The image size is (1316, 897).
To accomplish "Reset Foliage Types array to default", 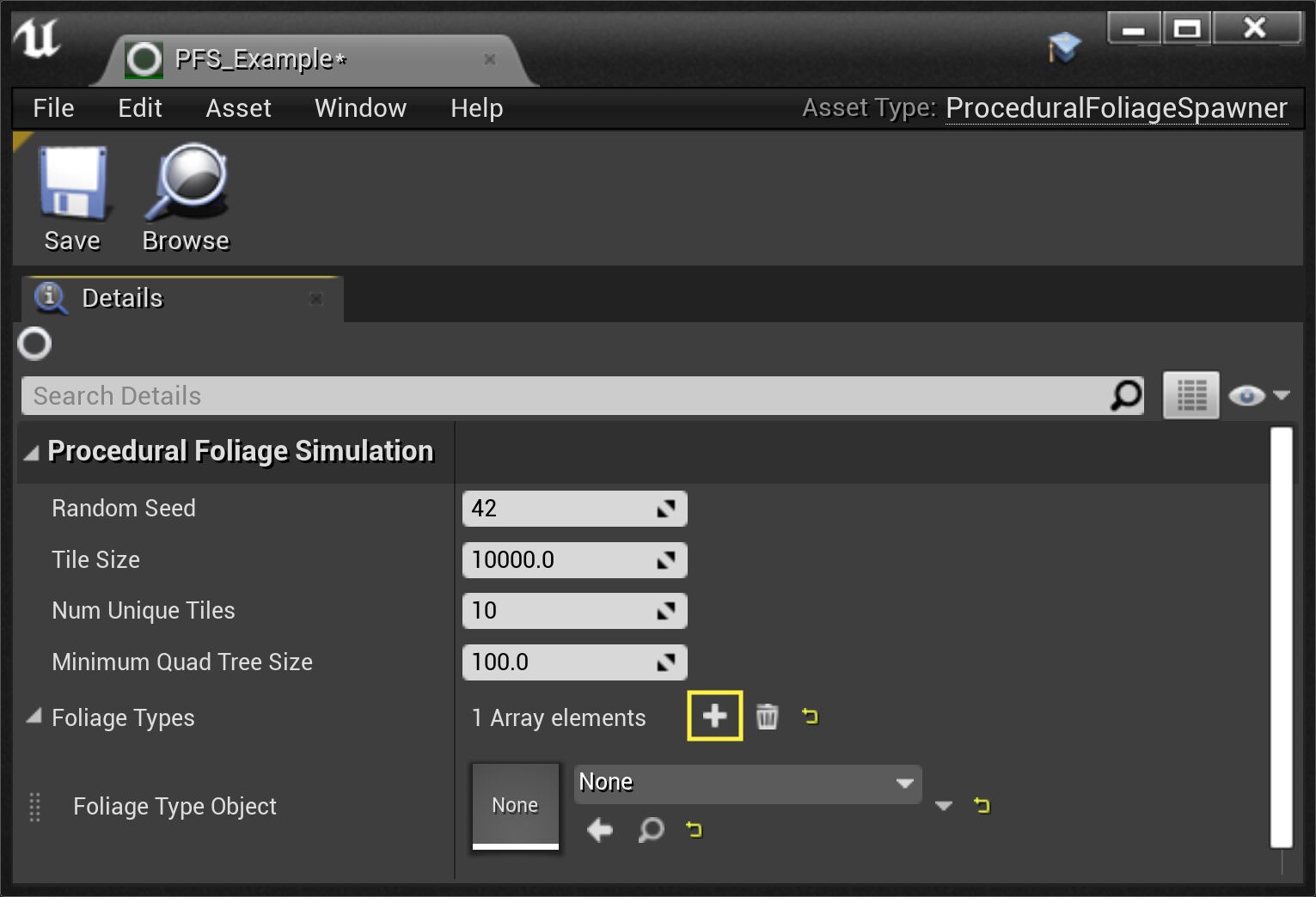I will point(810,716).
